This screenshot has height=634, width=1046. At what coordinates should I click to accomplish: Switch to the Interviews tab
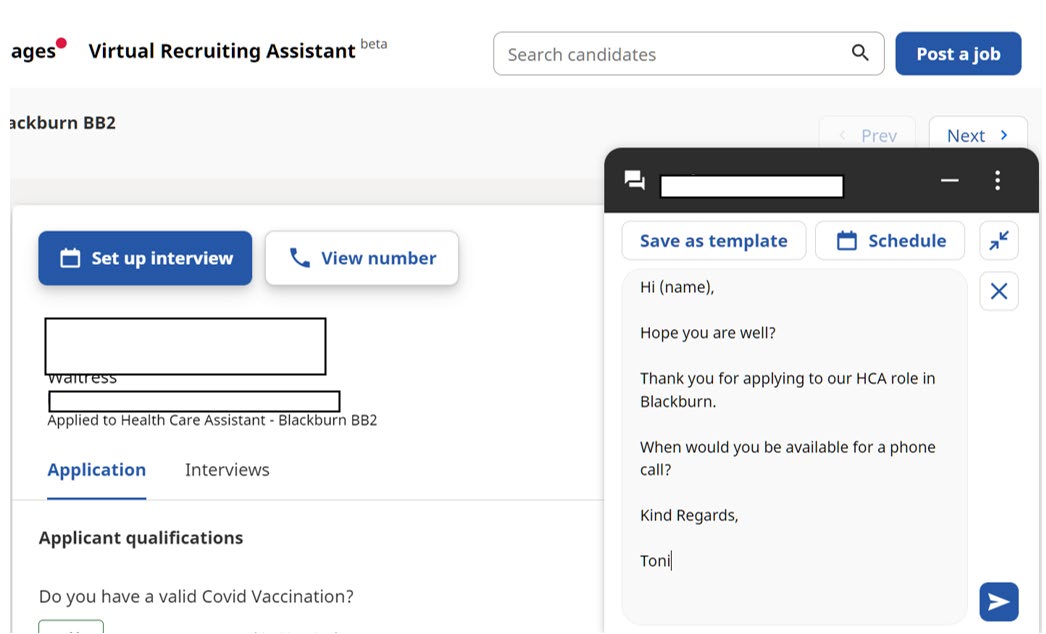(x=227, y=470)
